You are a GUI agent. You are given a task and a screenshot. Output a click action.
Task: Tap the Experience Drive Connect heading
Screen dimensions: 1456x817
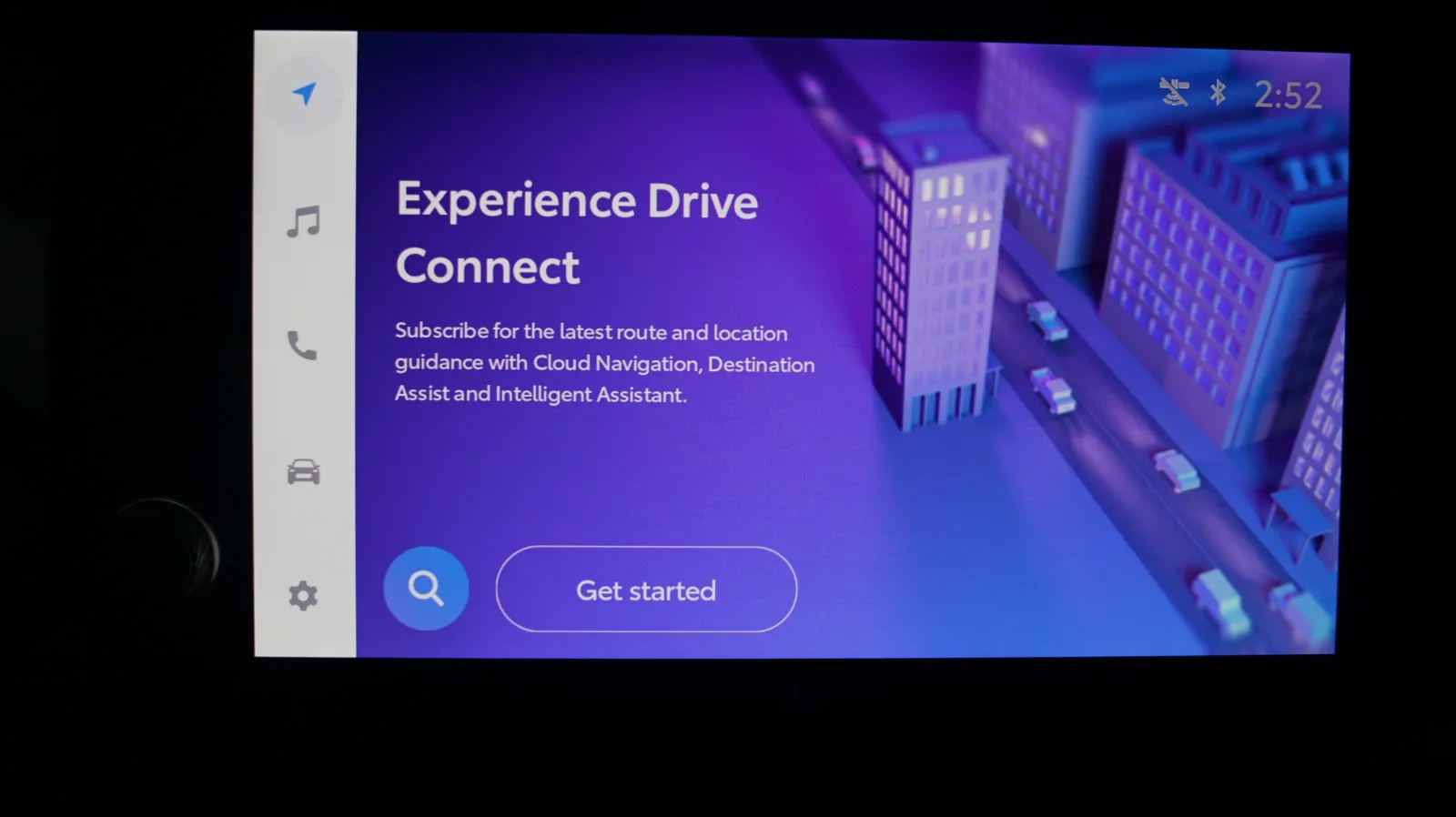(577, 233)
